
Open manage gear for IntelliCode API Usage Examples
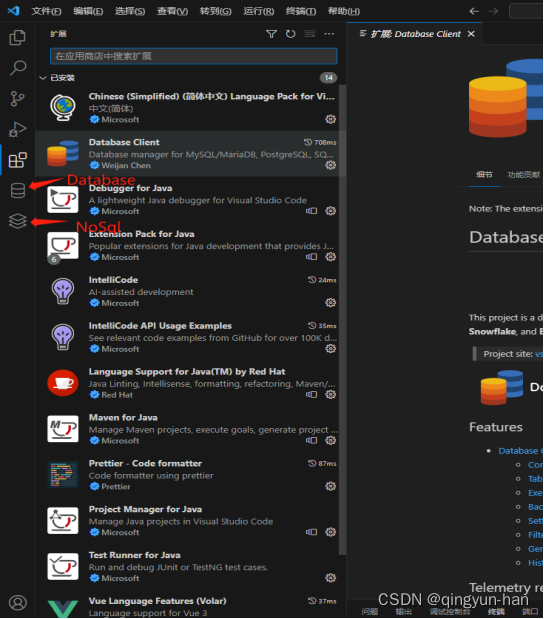click(x=330, y=349)
